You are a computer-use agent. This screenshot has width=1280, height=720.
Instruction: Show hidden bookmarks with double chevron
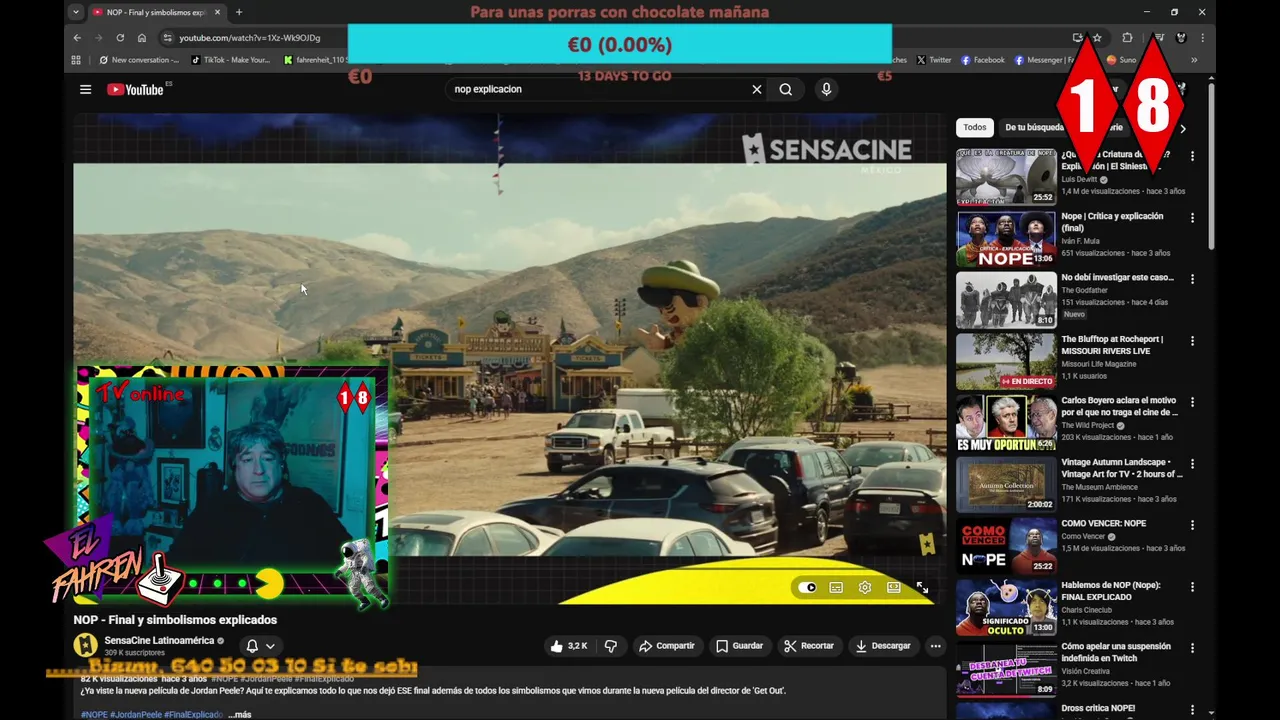(1193, 60)
